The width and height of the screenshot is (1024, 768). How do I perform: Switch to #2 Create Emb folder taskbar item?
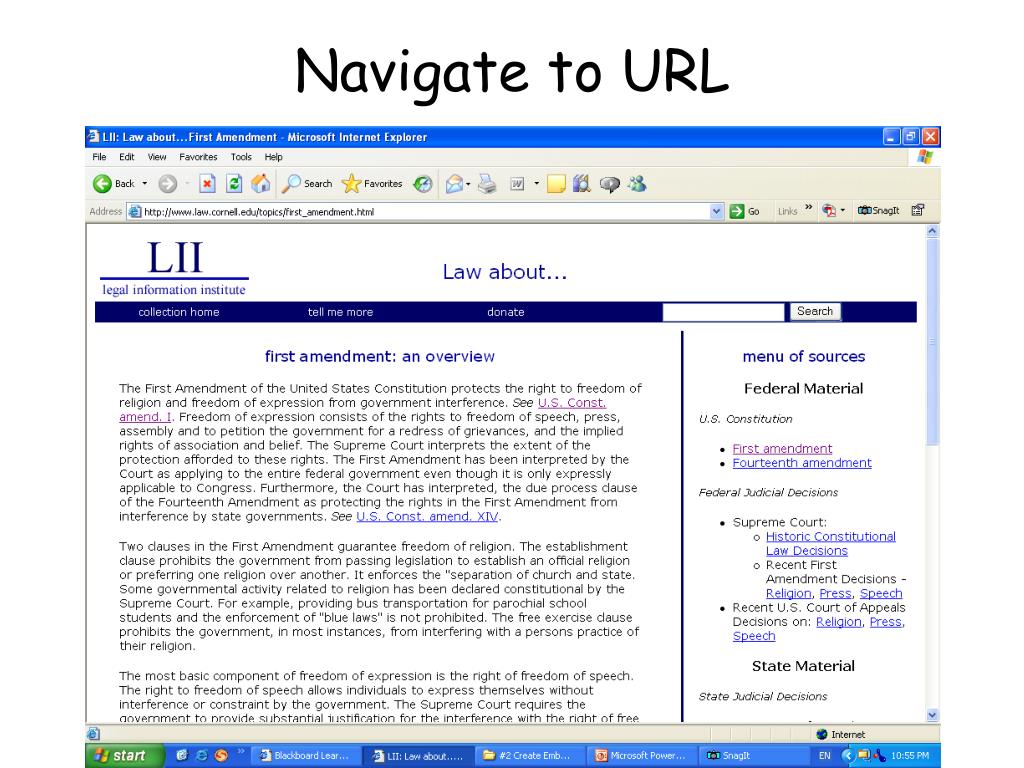pos(528,756)
